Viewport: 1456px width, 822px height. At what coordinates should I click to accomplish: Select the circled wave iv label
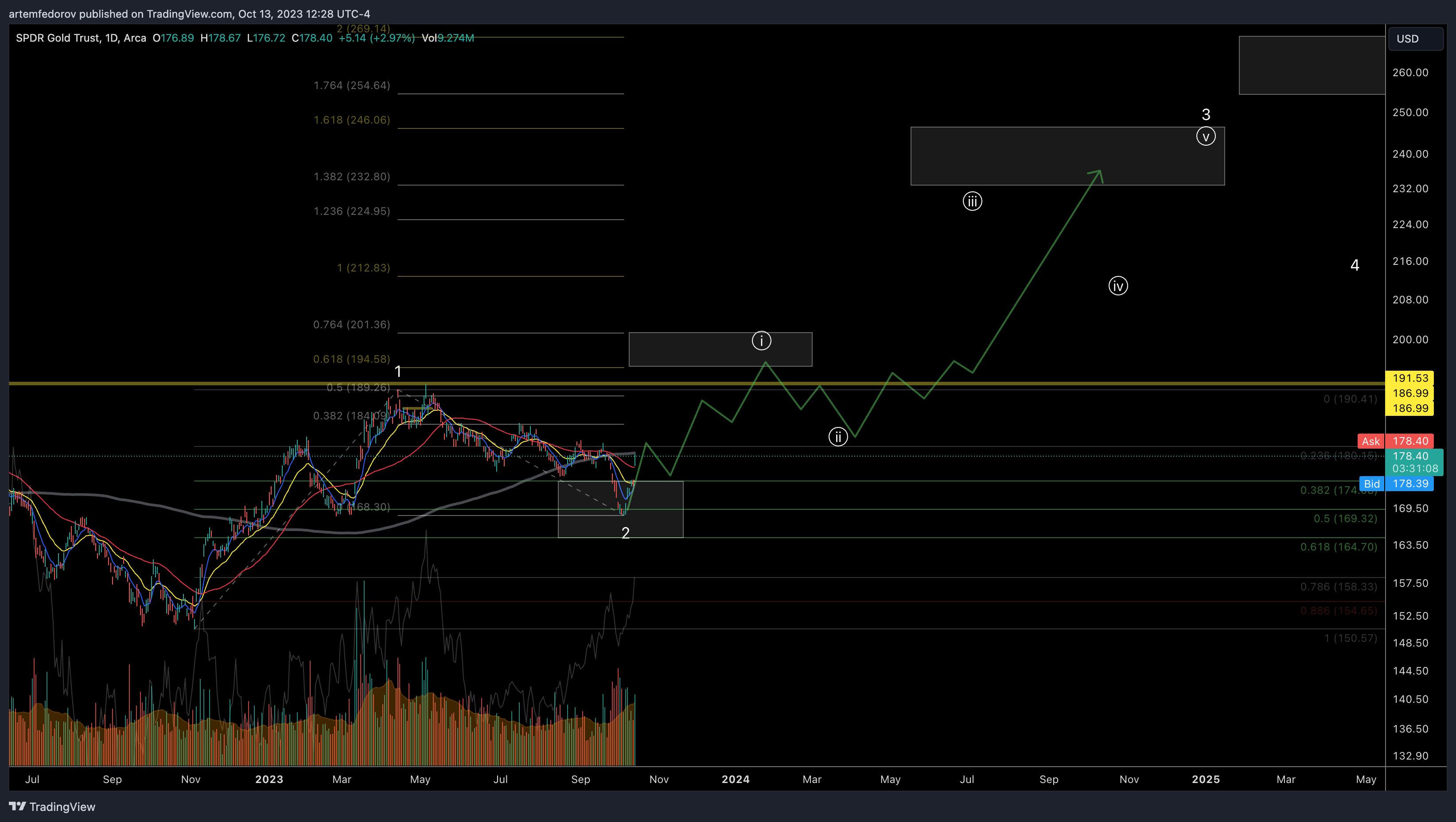pos(1118,286)
